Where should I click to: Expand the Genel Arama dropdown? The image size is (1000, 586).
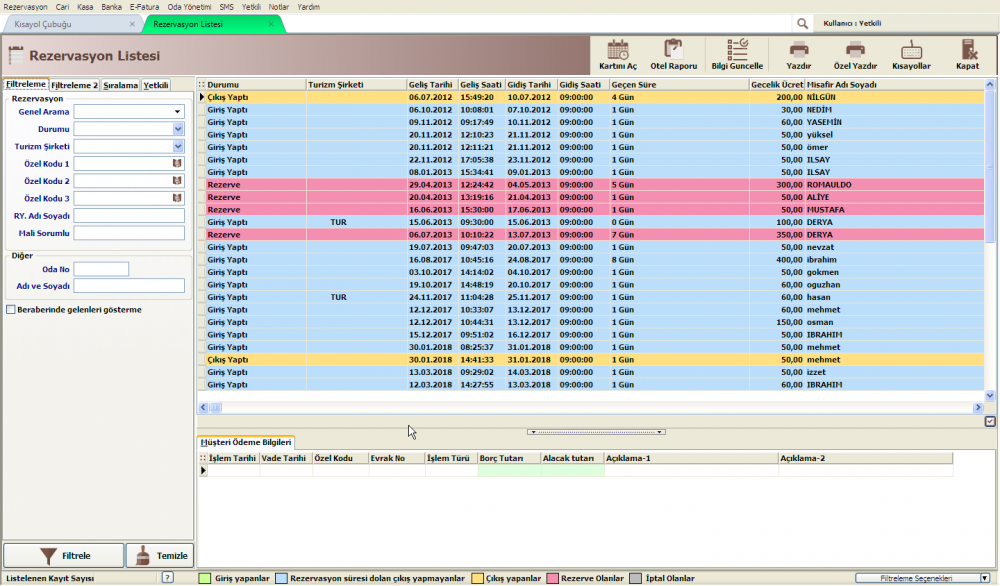177,112
